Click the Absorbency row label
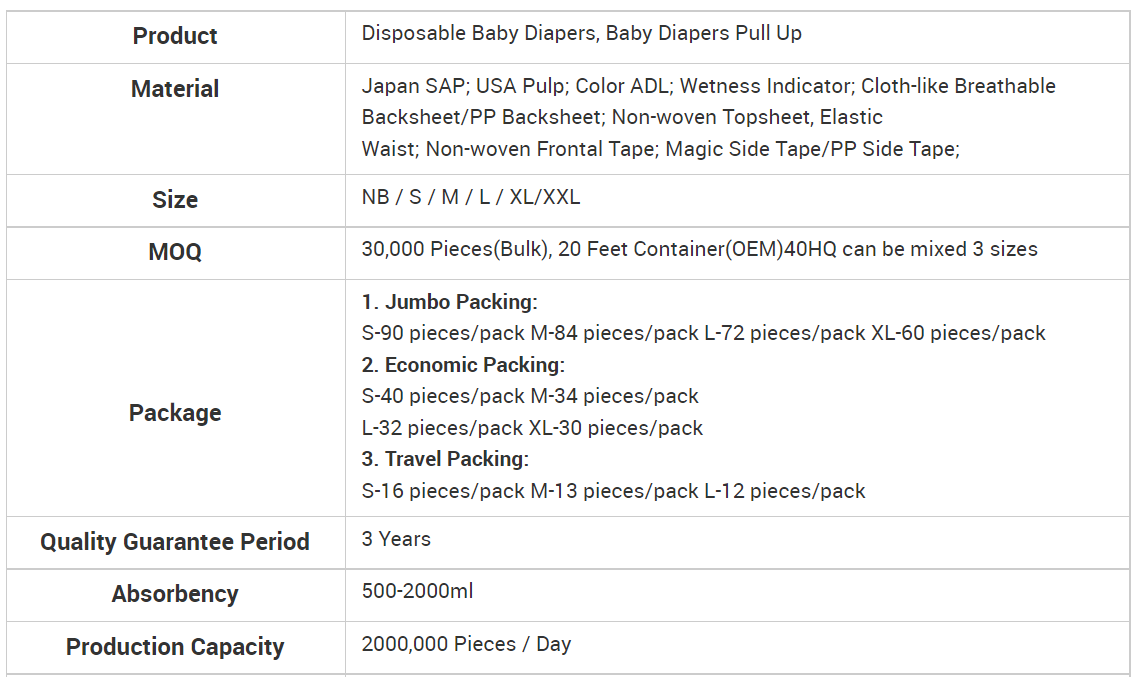The image size is (1140, 677). [x=175, y=594]
